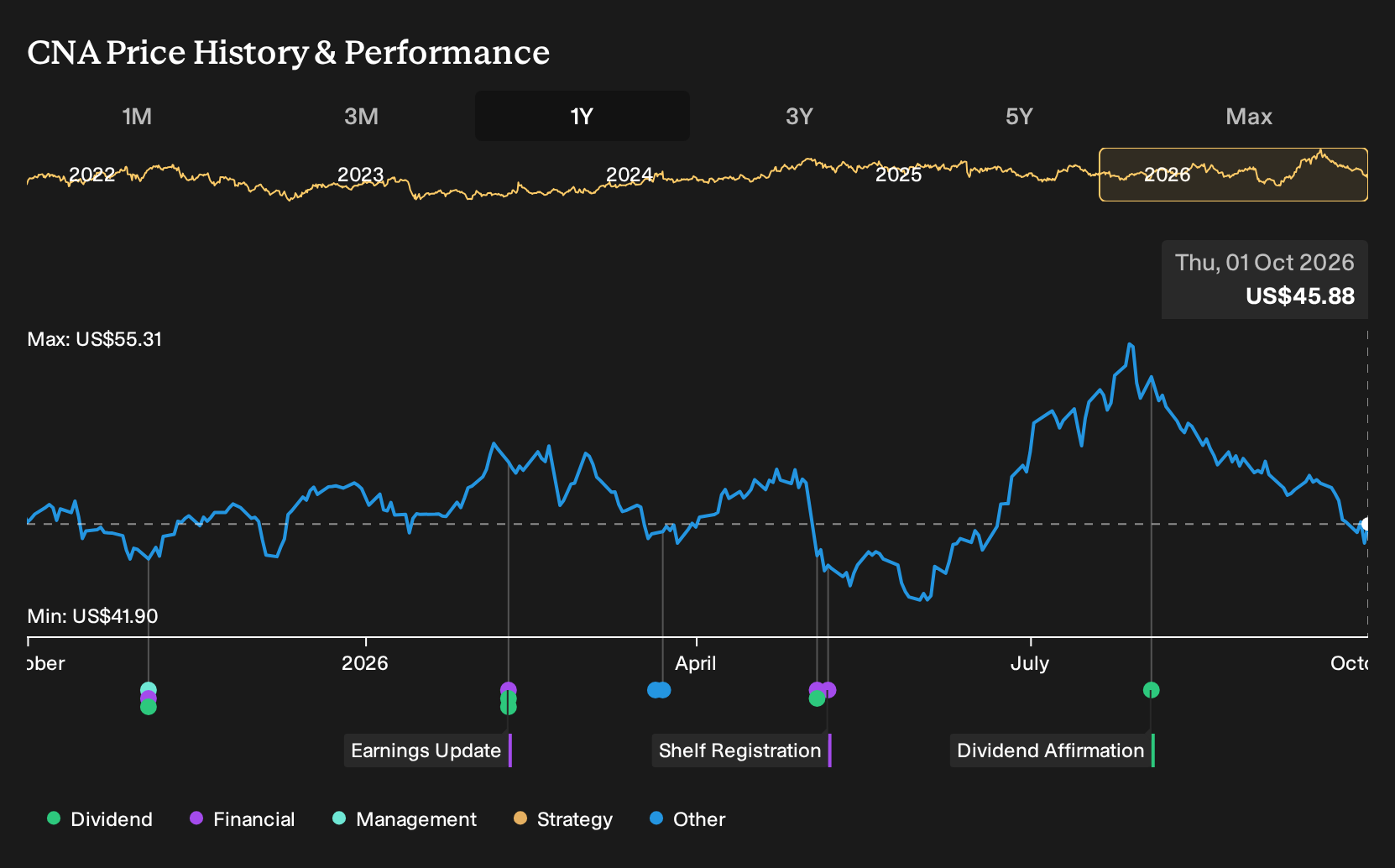Open the Dividend Affirmation event label
1395x868 pixels.
pos(1052,750)
